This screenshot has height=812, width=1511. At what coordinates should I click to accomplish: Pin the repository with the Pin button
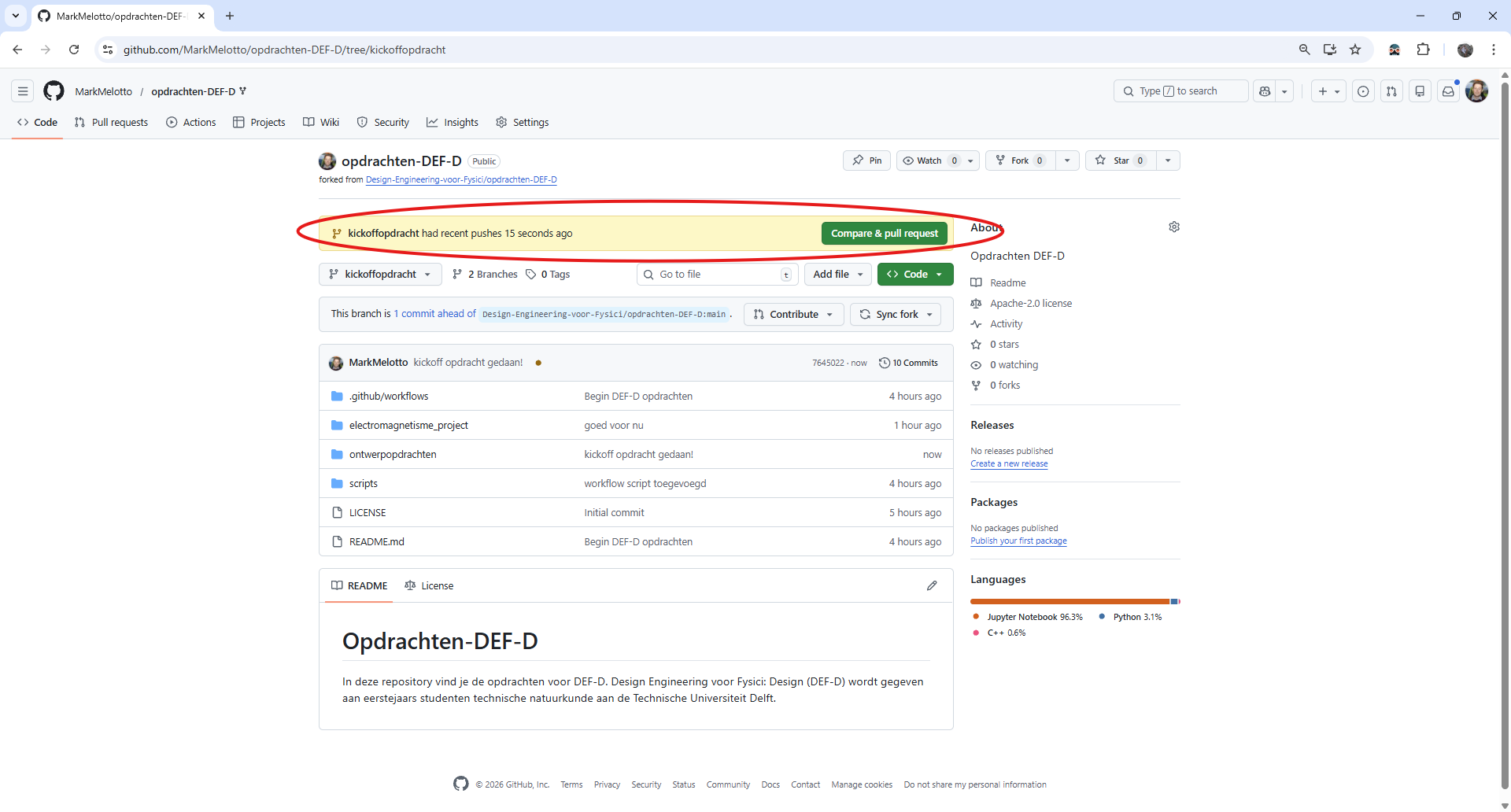tap(866, 160)
